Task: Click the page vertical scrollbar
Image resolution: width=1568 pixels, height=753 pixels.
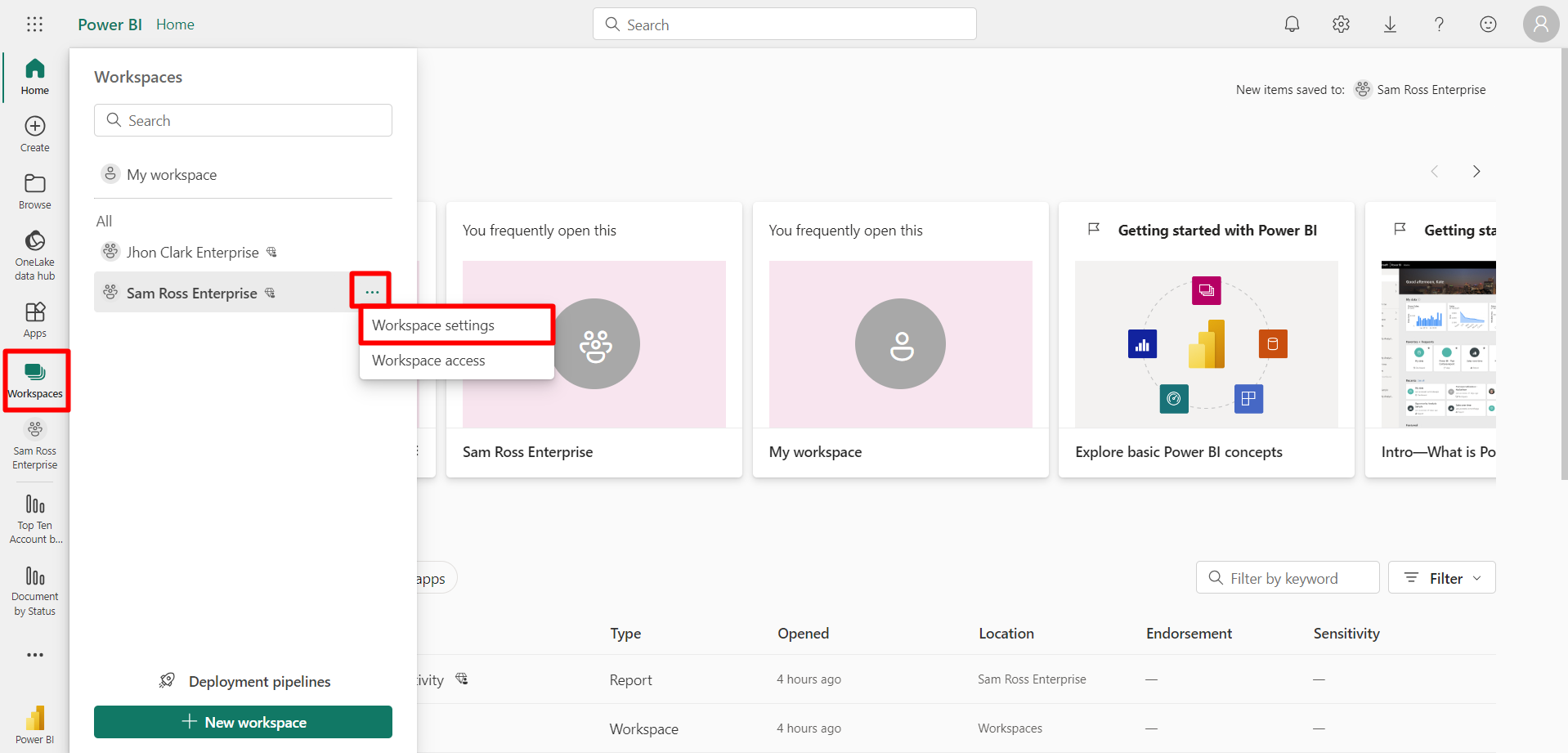Action: coord(1564,263)
